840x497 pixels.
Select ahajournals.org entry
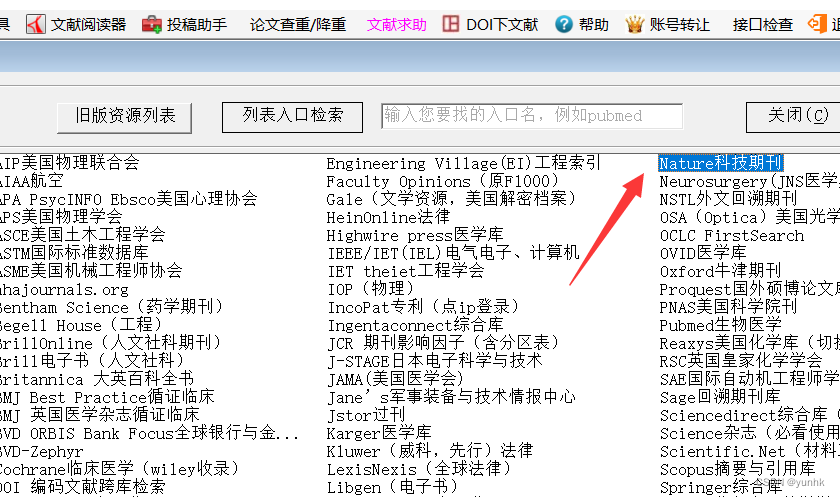[x=64, y=289]
